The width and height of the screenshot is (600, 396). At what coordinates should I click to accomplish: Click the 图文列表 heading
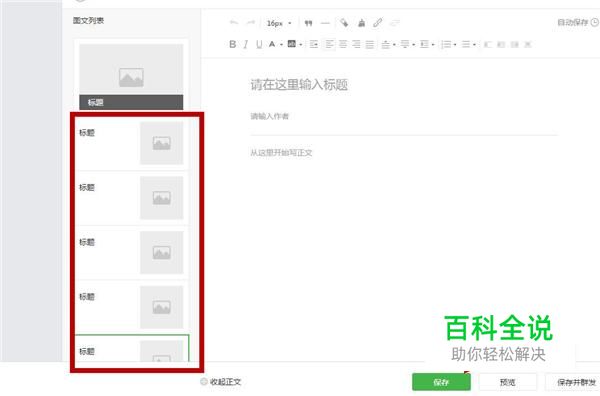[88, 21]
